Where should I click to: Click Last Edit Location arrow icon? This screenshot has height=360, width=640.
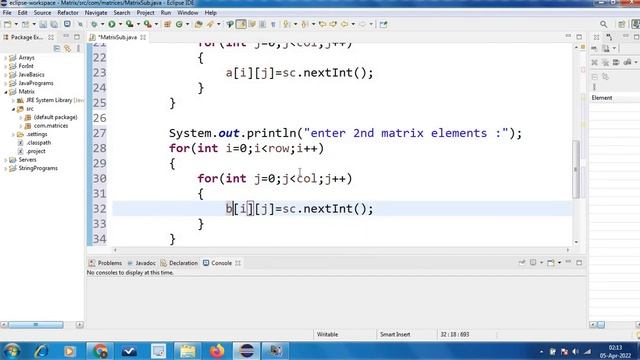point(322,24)
